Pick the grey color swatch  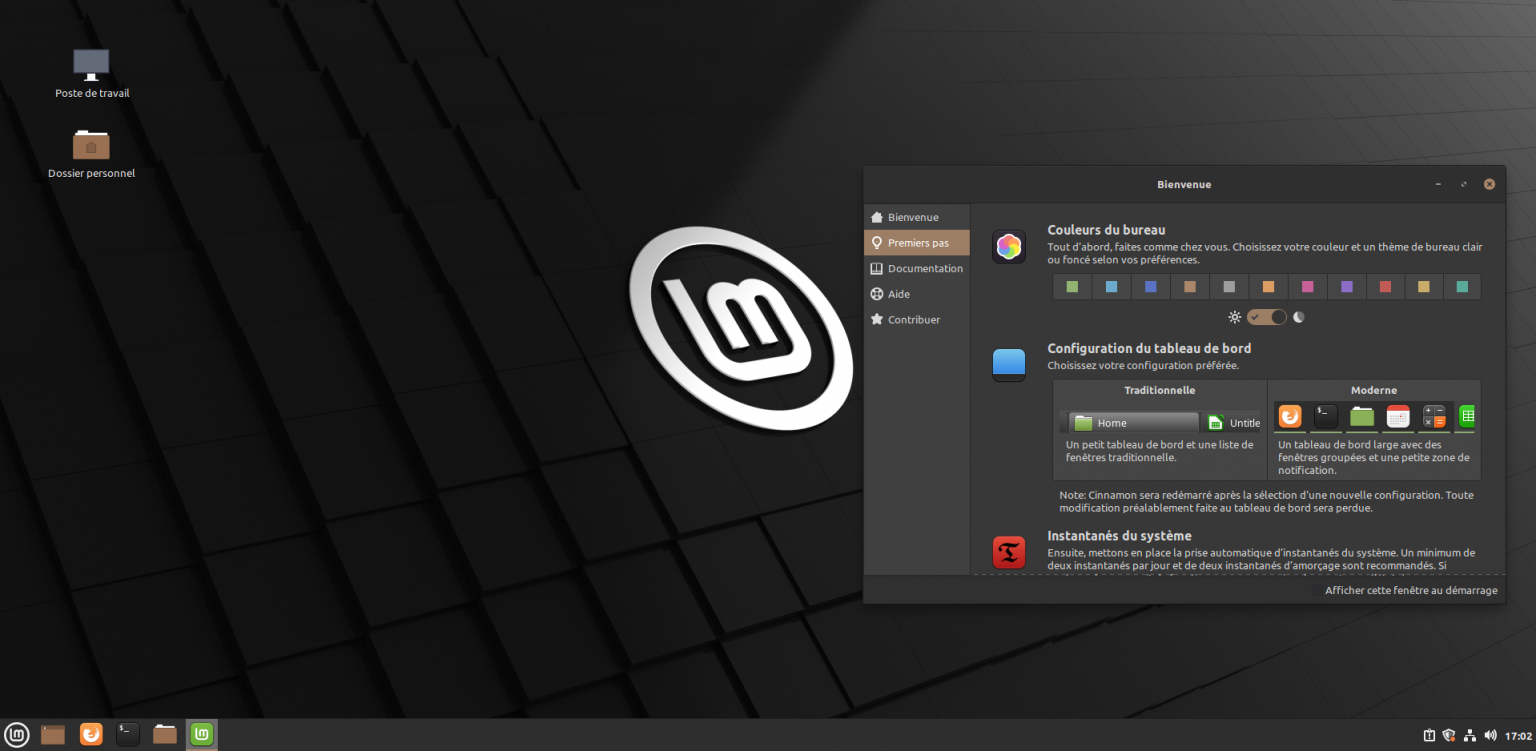coord(1229,287)
